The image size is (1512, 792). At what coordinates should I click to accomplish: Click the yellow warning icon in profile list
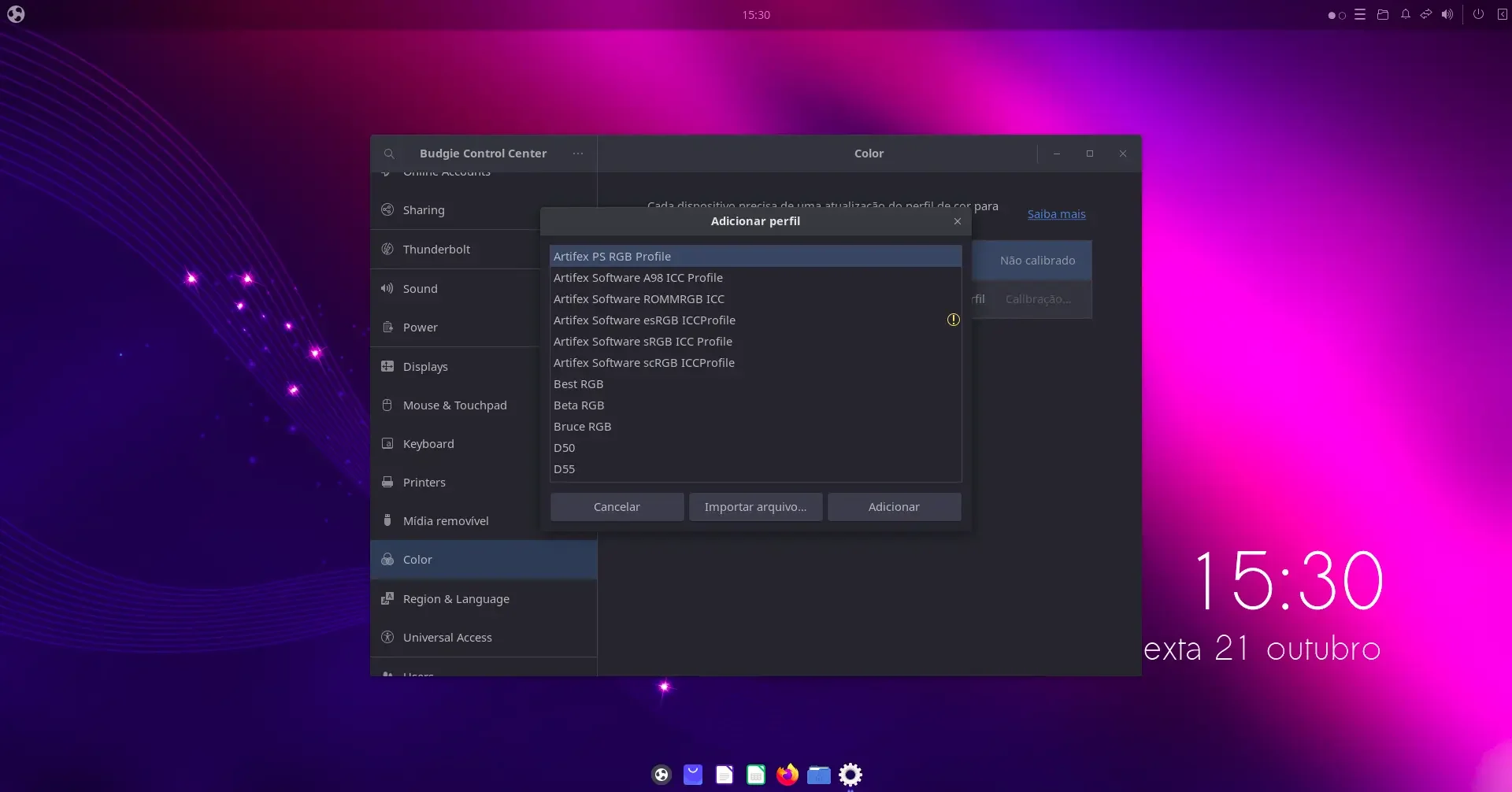click(953, 320)
